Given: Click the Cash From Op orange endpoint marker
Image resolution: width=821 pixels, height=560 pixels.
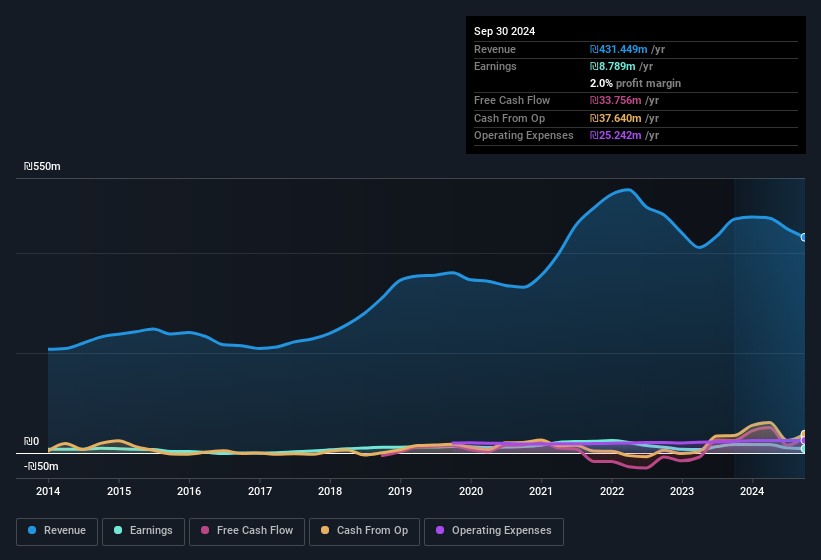Looking at the screenshot, I should tap(804, 434).
